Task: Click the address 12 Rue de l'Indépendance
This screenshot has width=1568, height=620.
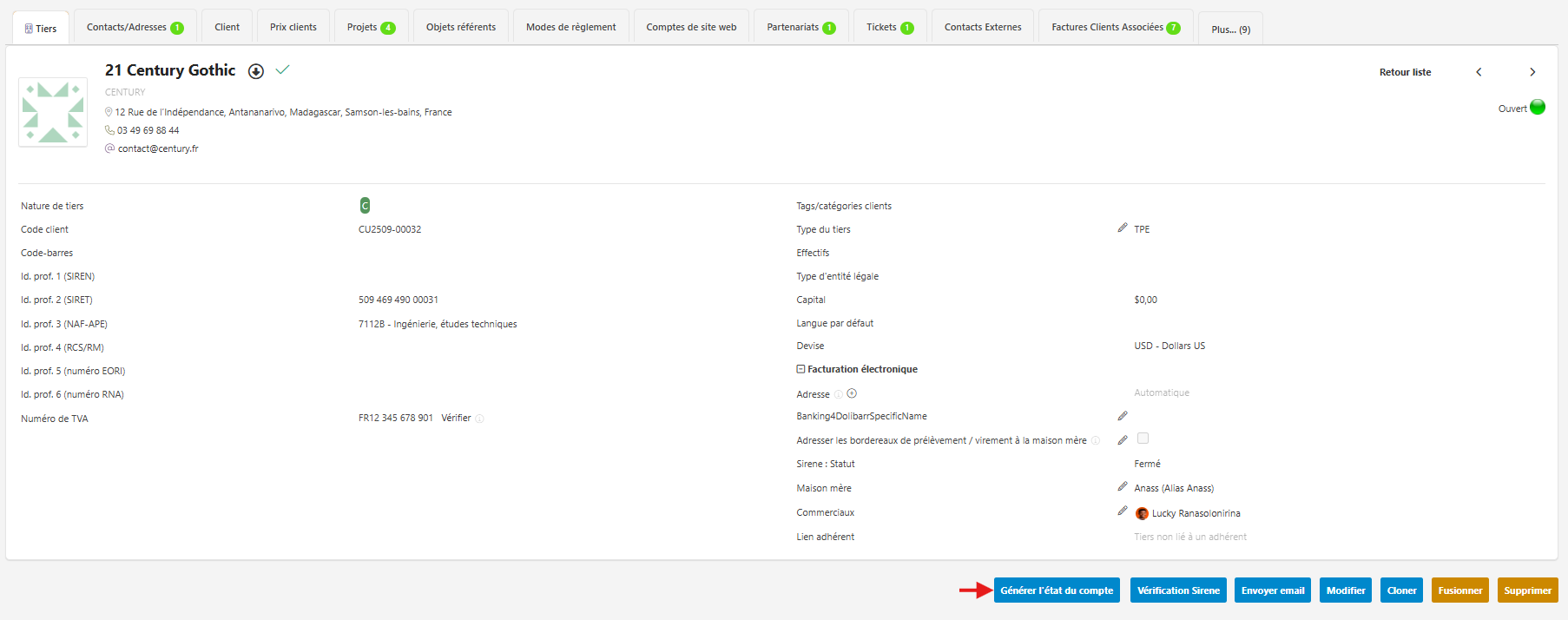Action: tap(283, 112)
